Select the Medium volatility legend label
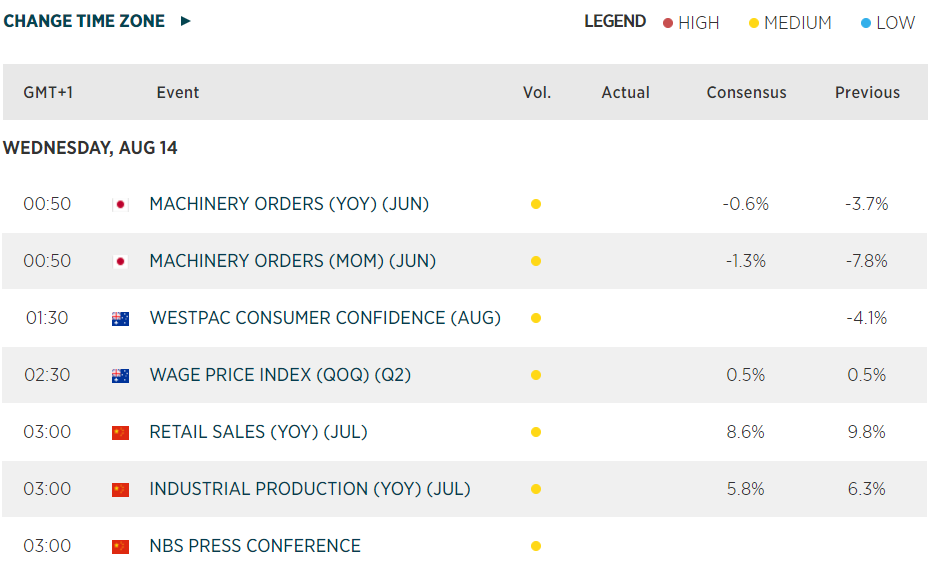This screenshot has height=574, width=940. point(797,23)
